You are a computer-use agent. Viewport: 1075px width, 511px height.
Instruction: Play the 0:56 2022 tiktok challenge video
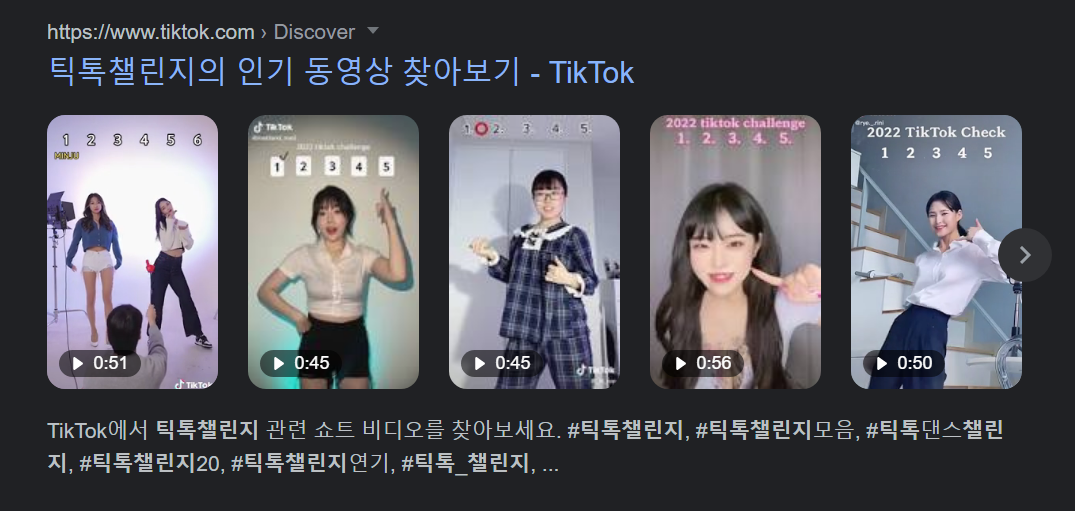point(703,363)
